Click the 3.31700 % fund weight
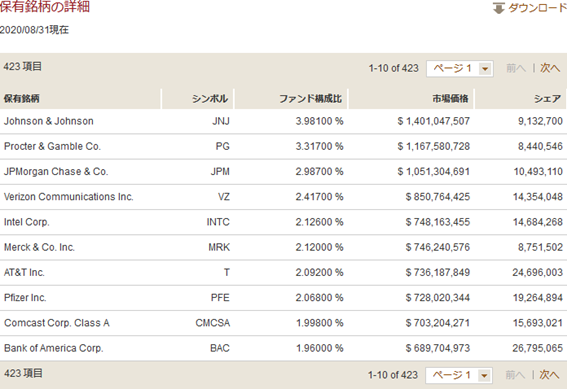The width and height of the screenshot is (567, 389). point(319,146)
